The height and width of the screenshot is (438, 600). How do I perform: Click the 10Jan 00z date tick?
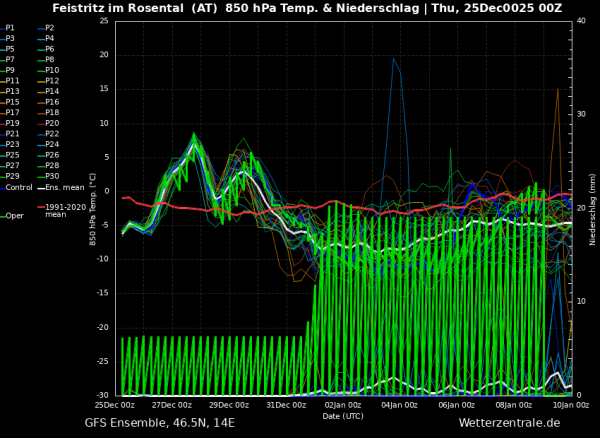tap(570, 405)
